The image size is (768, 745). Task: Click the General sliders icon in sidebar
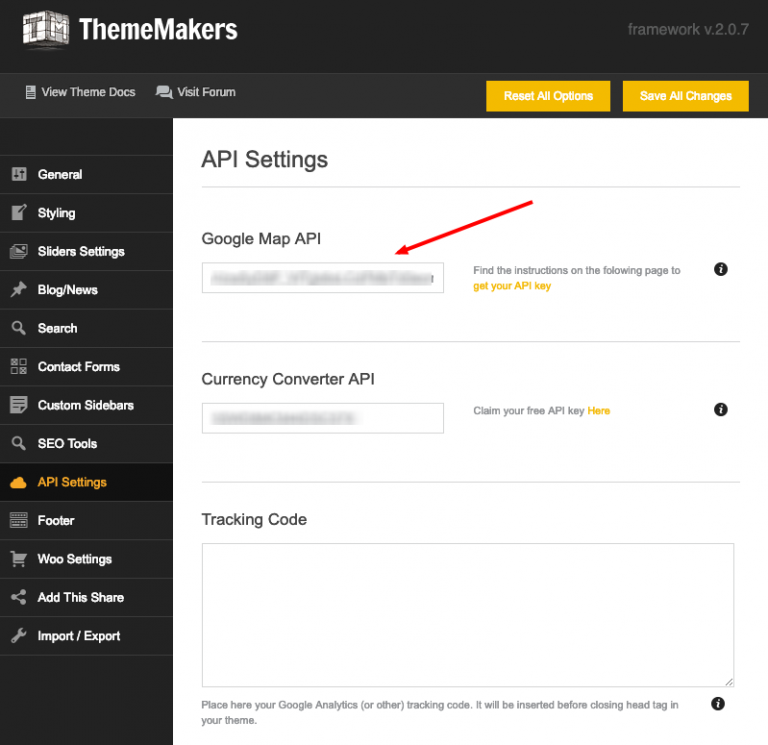19,174
